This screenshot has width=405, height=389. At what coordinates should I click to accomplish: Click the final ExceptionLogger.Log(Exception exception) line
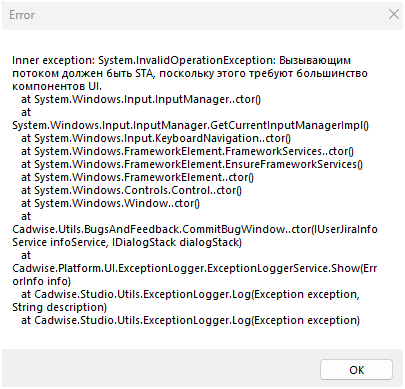pos(191,320)
